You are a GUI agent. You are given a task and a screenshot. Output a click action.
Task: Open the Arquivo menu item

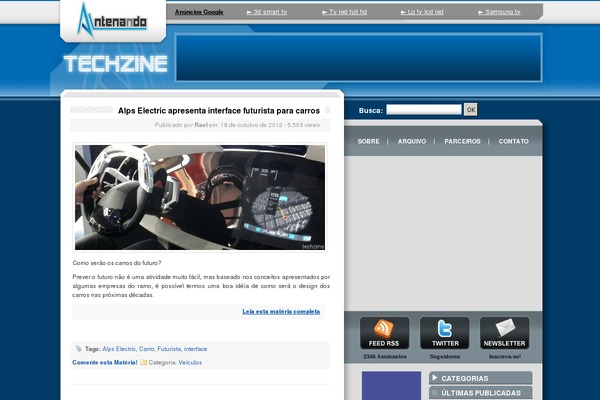(x=412, y=141)
